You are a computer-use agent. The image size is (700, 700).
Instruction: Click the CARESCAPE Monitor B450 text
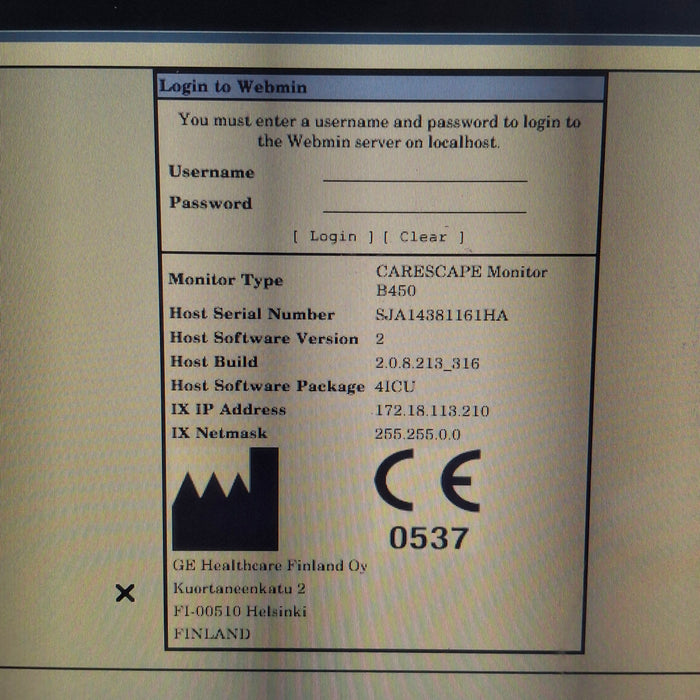tap(461, 281)
